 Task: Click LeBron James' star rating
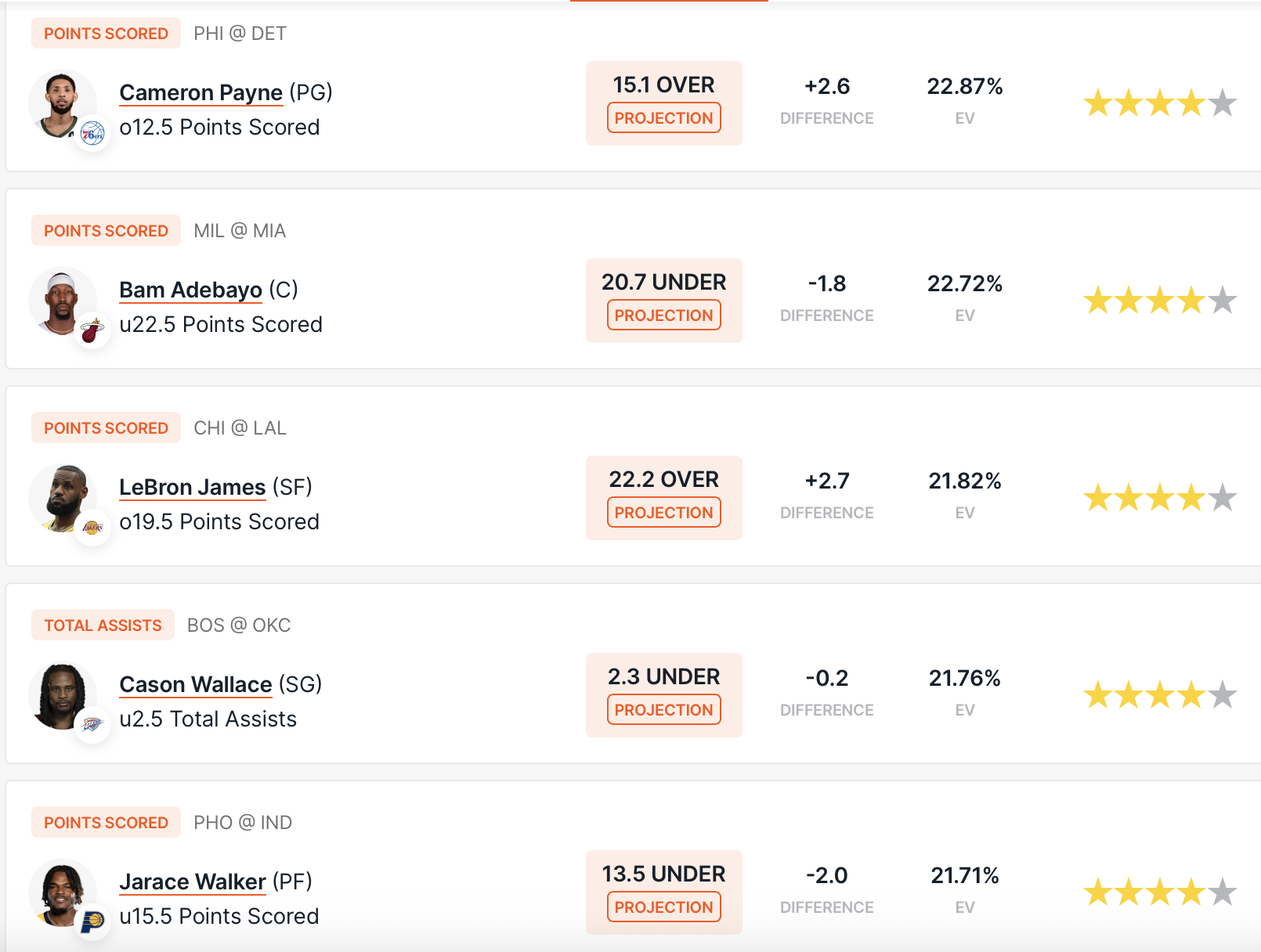tap(1159, 498)
